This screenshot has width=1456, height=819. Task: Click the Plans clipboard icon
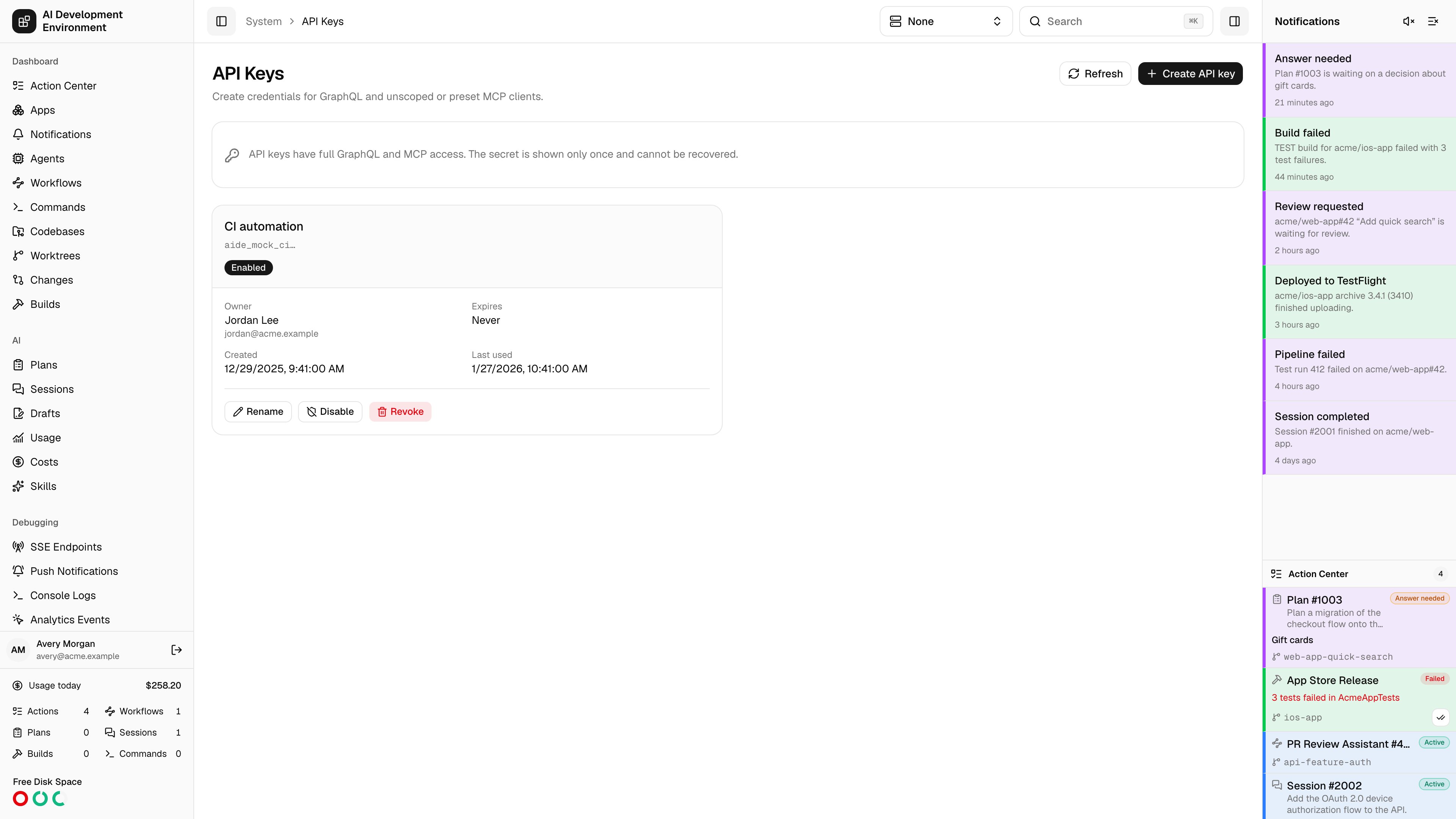pos(18,364)
